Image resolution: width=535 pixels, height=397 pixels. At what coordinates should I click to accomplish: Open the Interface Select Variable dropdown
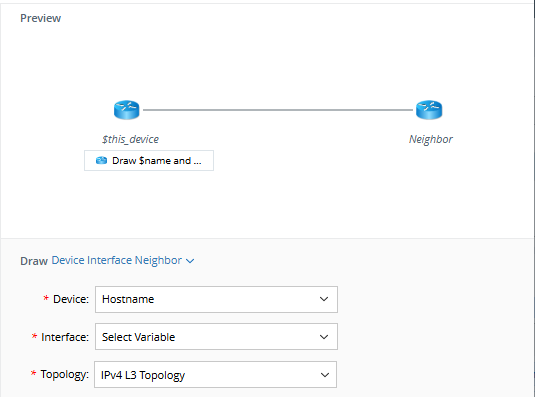click(216, 337)
